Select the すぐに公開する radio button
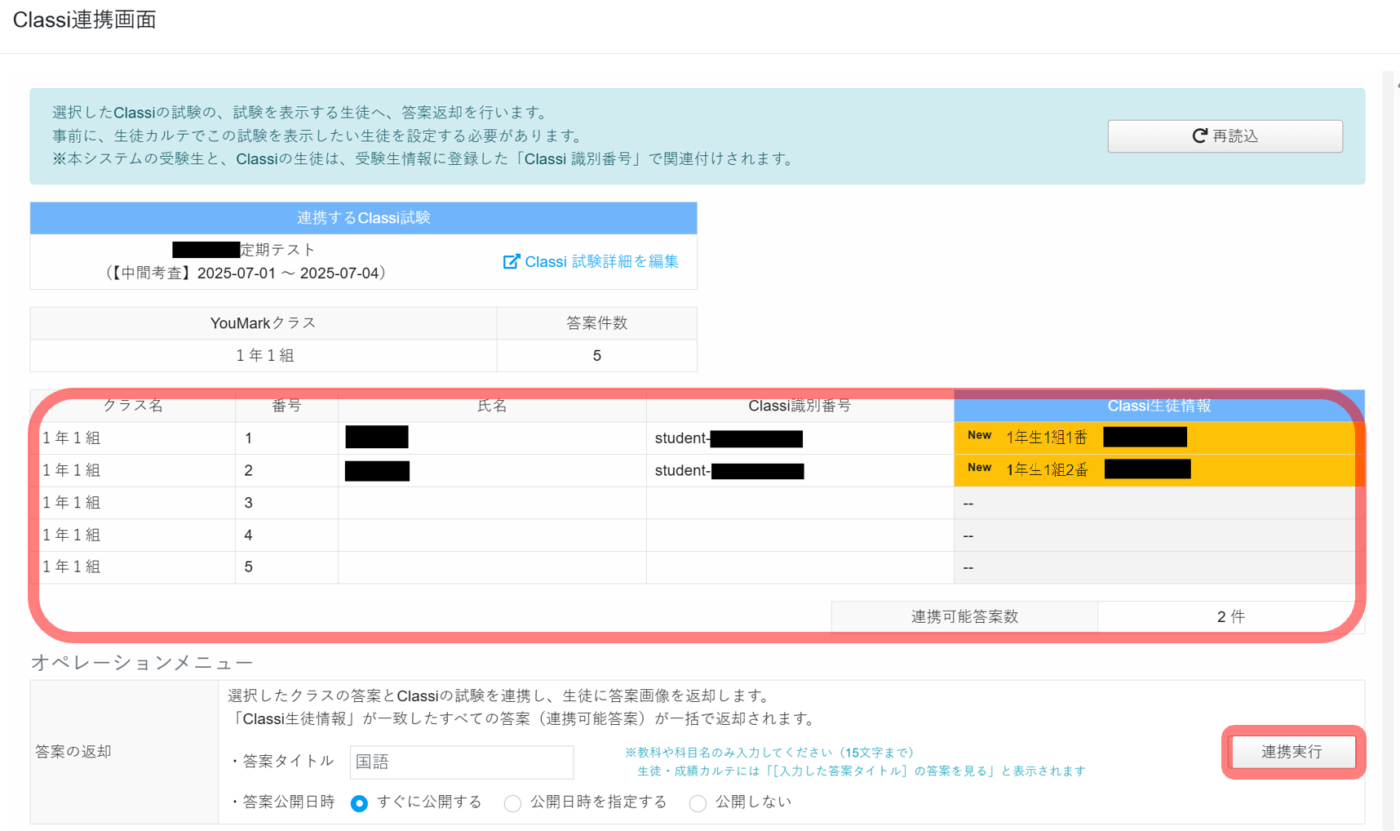Image resolution: width=1400 pixels, height=831 pixels. pyautogui.click(x=360, y=802)
